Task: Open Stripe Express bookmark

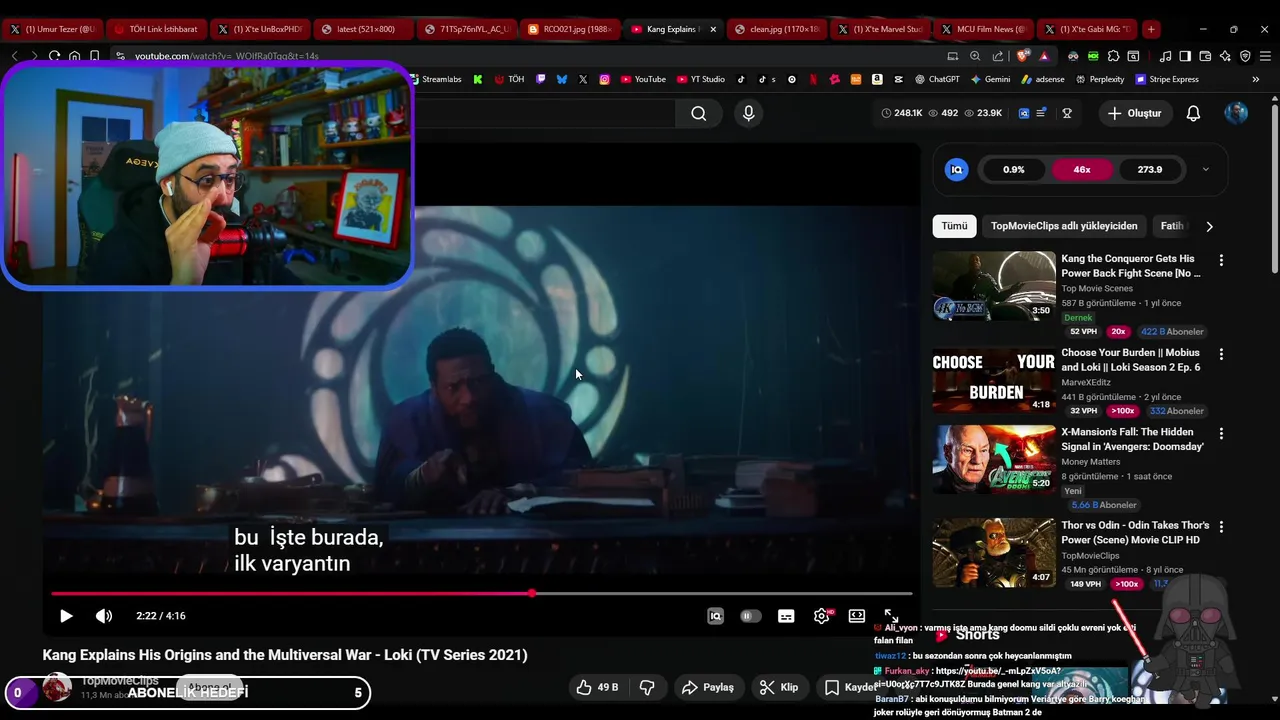Action: [1167, 79]
